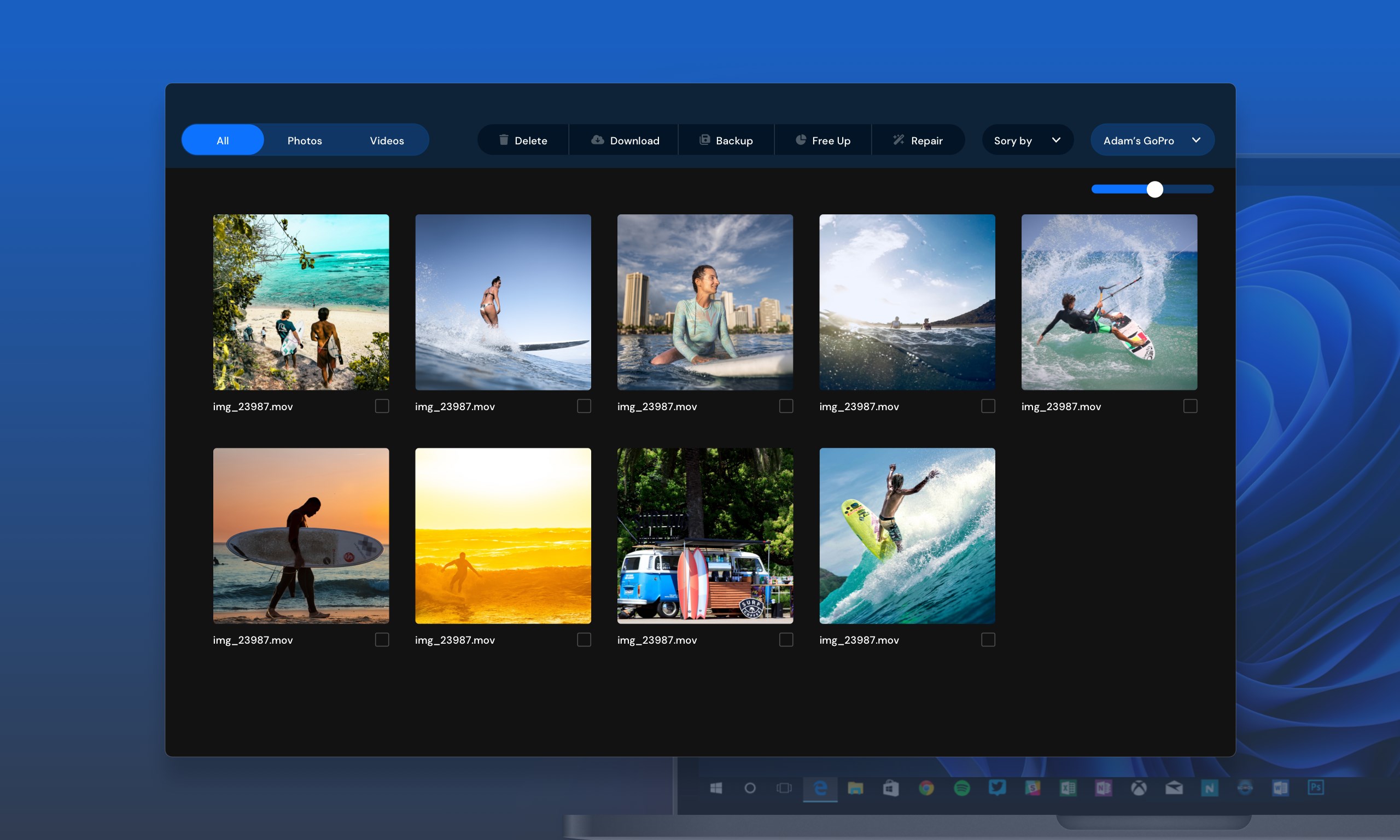Click the thumbnail size slider handle
Image resolution: width=1400 pixels, height=840 pixels.
click(x=1154, y=189)
